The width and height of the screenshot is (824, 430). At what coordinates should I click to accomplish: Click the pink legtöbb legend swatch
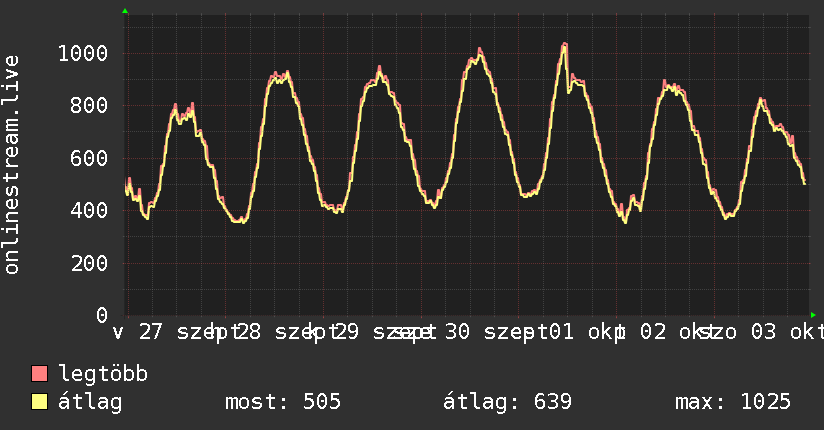point(39,373)
